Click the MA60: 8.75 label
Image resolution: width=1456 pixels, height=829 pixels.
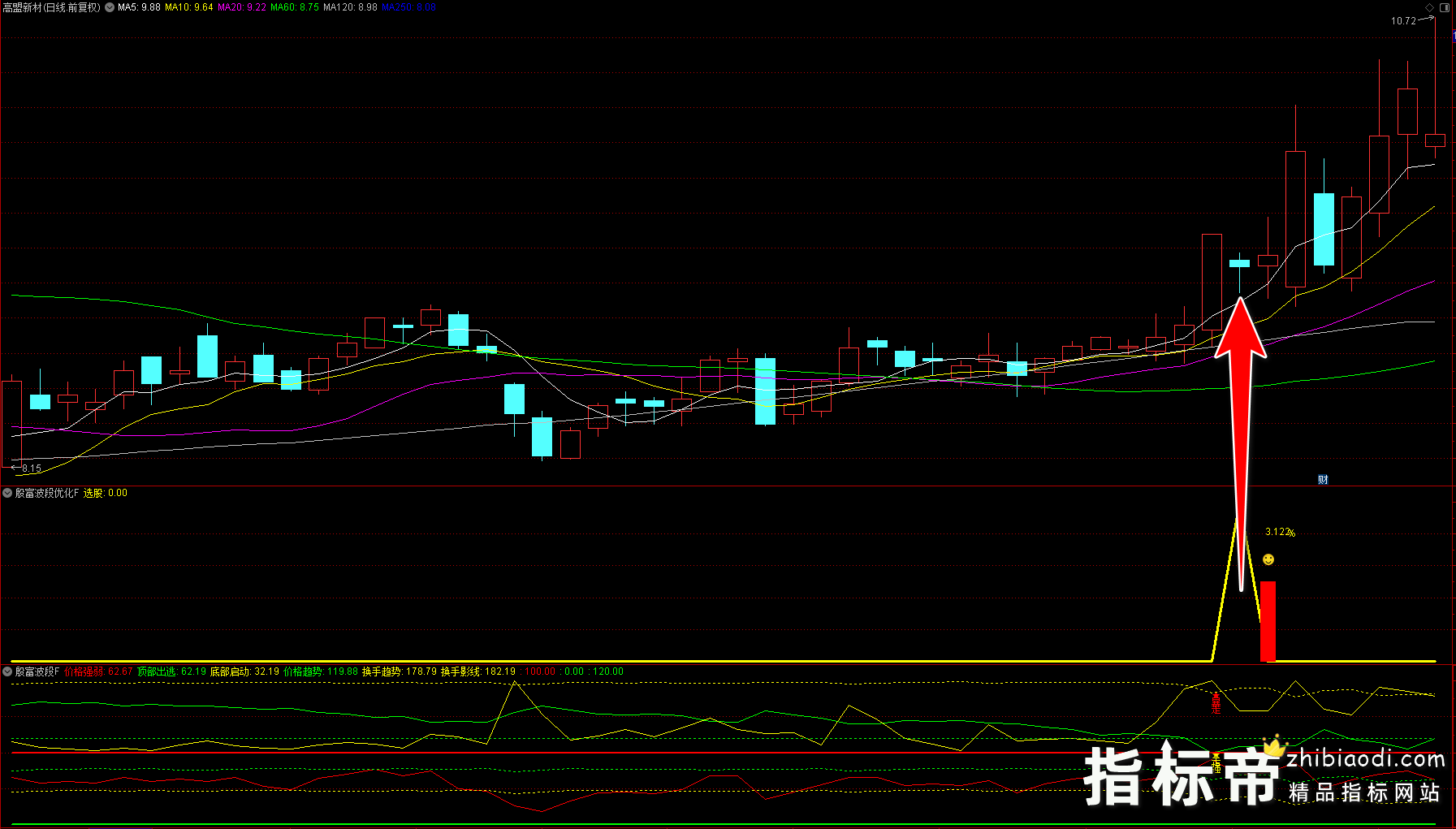[295, 7]
